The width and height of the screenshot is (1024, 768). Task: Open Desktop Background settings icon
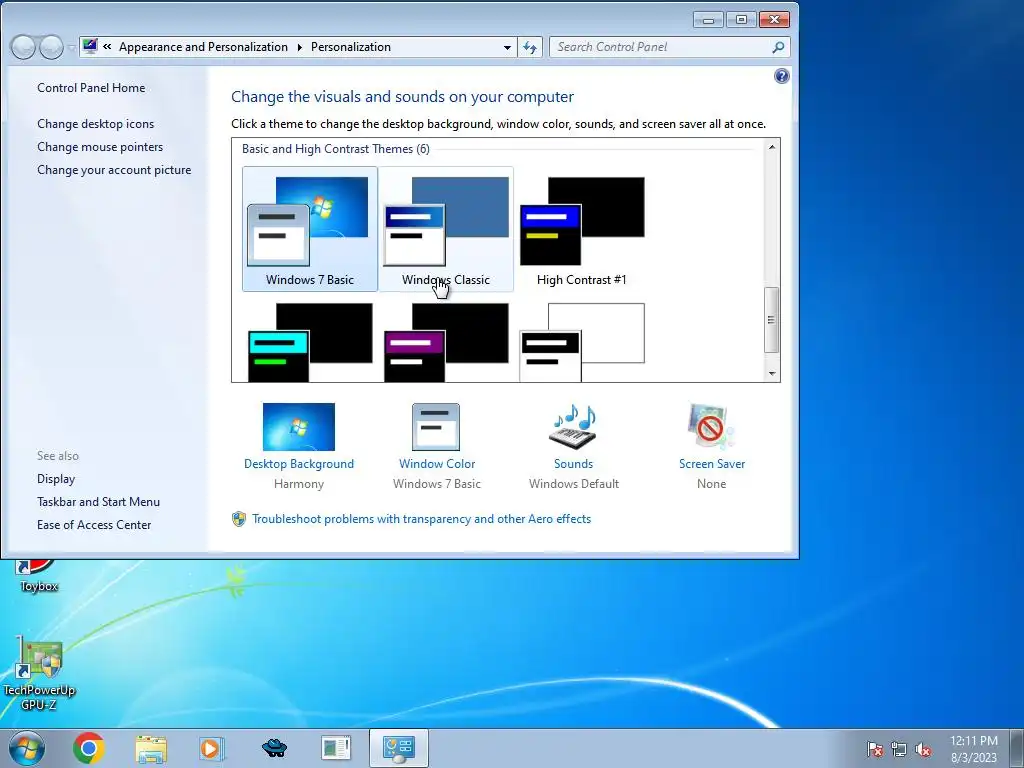point(298,426)
